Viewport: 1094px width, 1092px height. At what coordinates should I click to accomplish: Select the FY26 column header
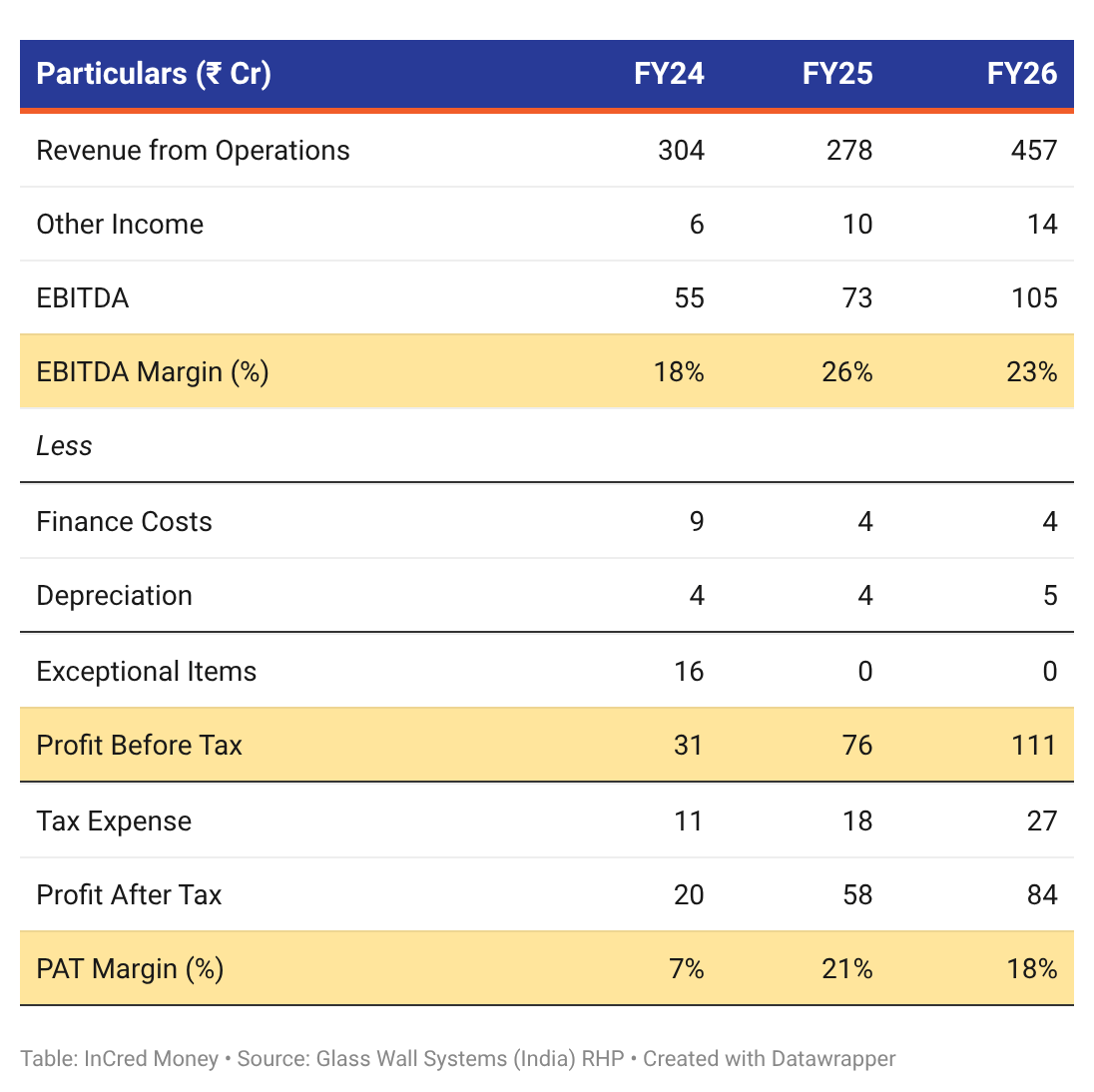point(1021,74)
